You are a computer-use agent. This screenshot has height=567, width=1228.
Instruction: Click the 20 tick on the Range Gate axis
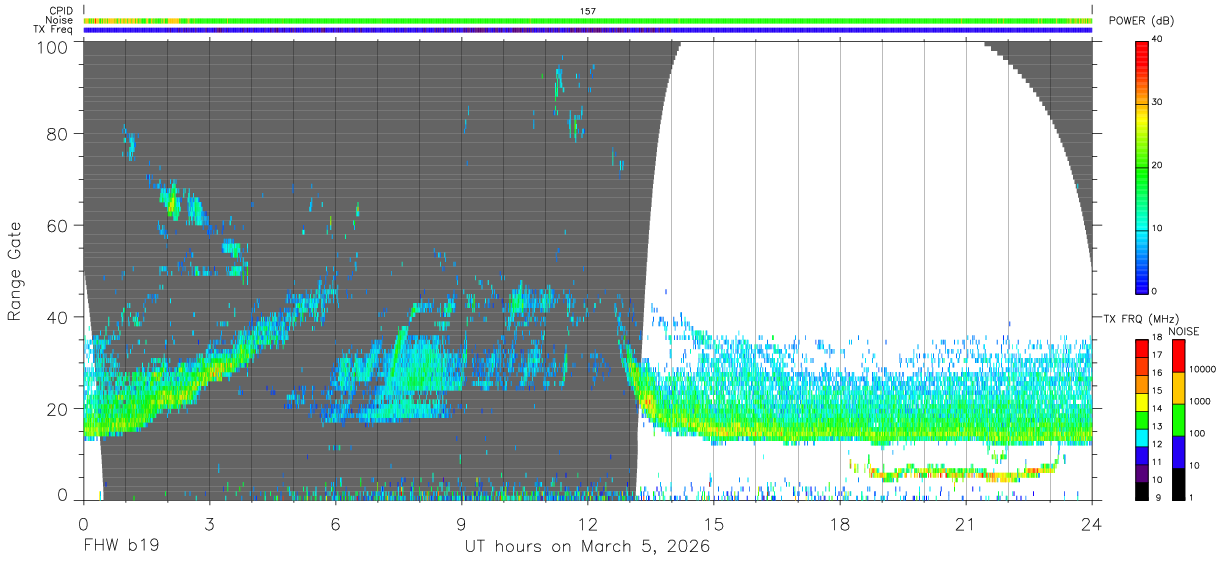pyautogui.click(x=57, y=409)
